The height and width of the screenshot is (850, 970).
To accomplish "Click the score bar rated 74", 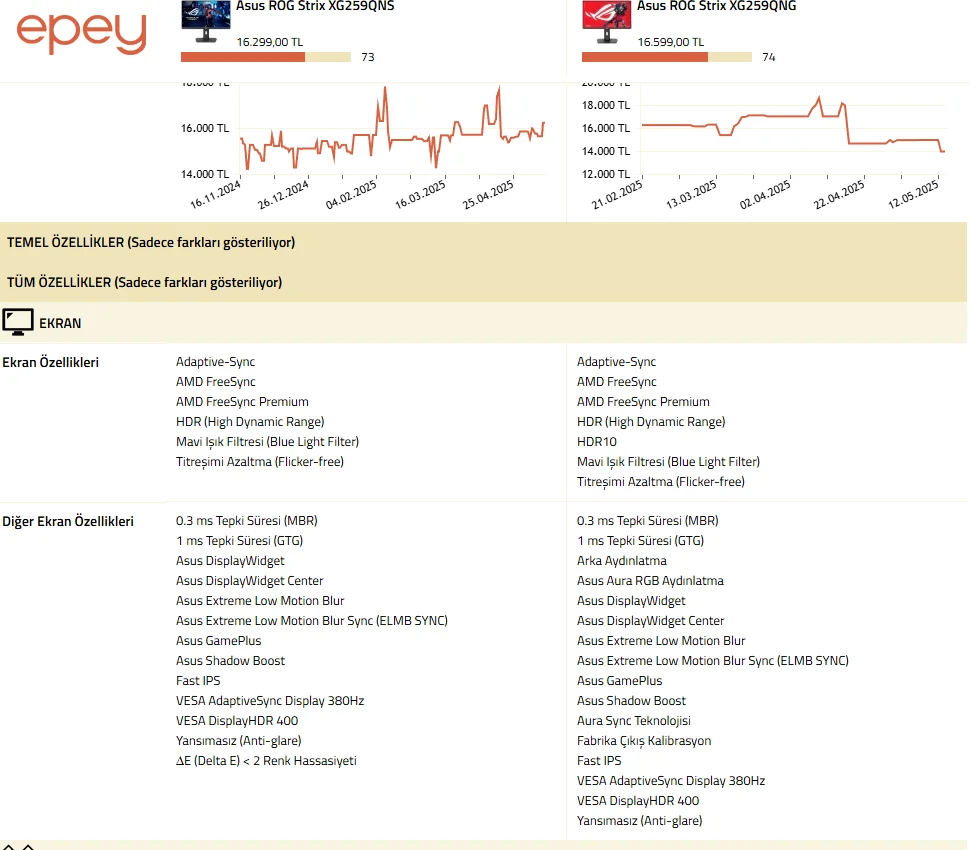I will click(667, 57).
